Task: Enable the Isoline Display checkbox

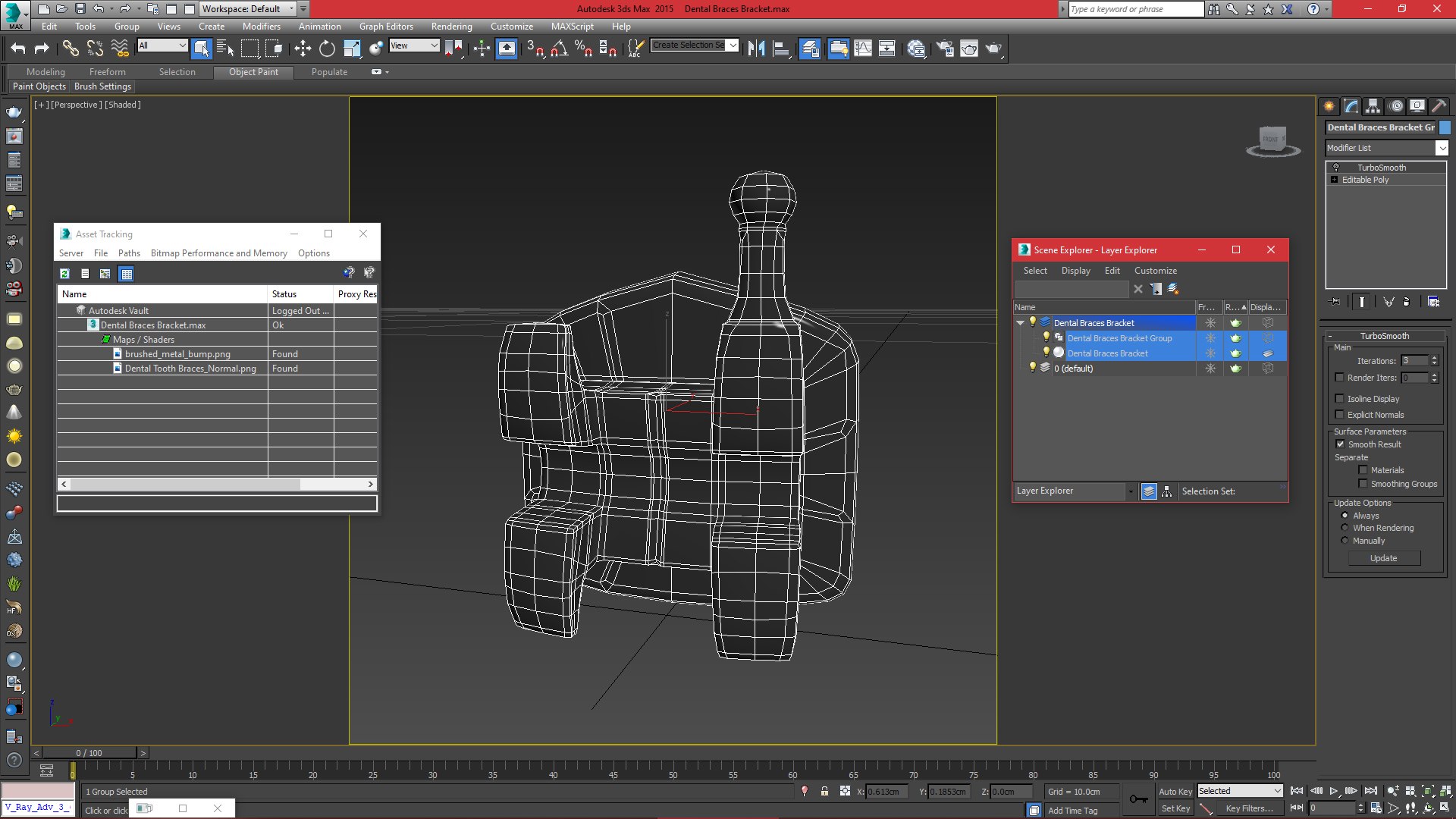Action: pyautogui.click(x=1339, y=399)
